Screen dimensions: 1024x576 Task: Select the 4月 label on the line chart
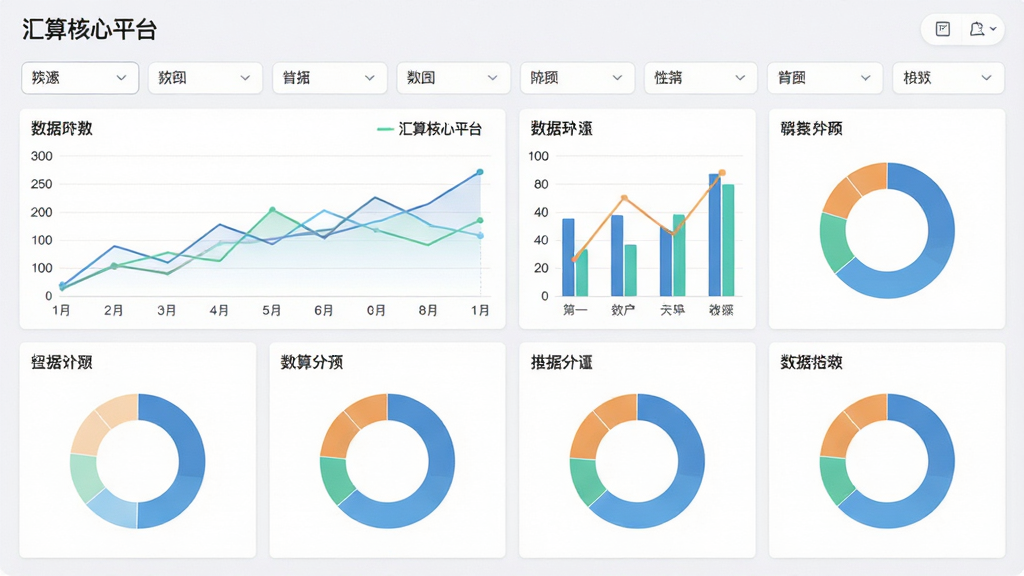click(219, 310)
